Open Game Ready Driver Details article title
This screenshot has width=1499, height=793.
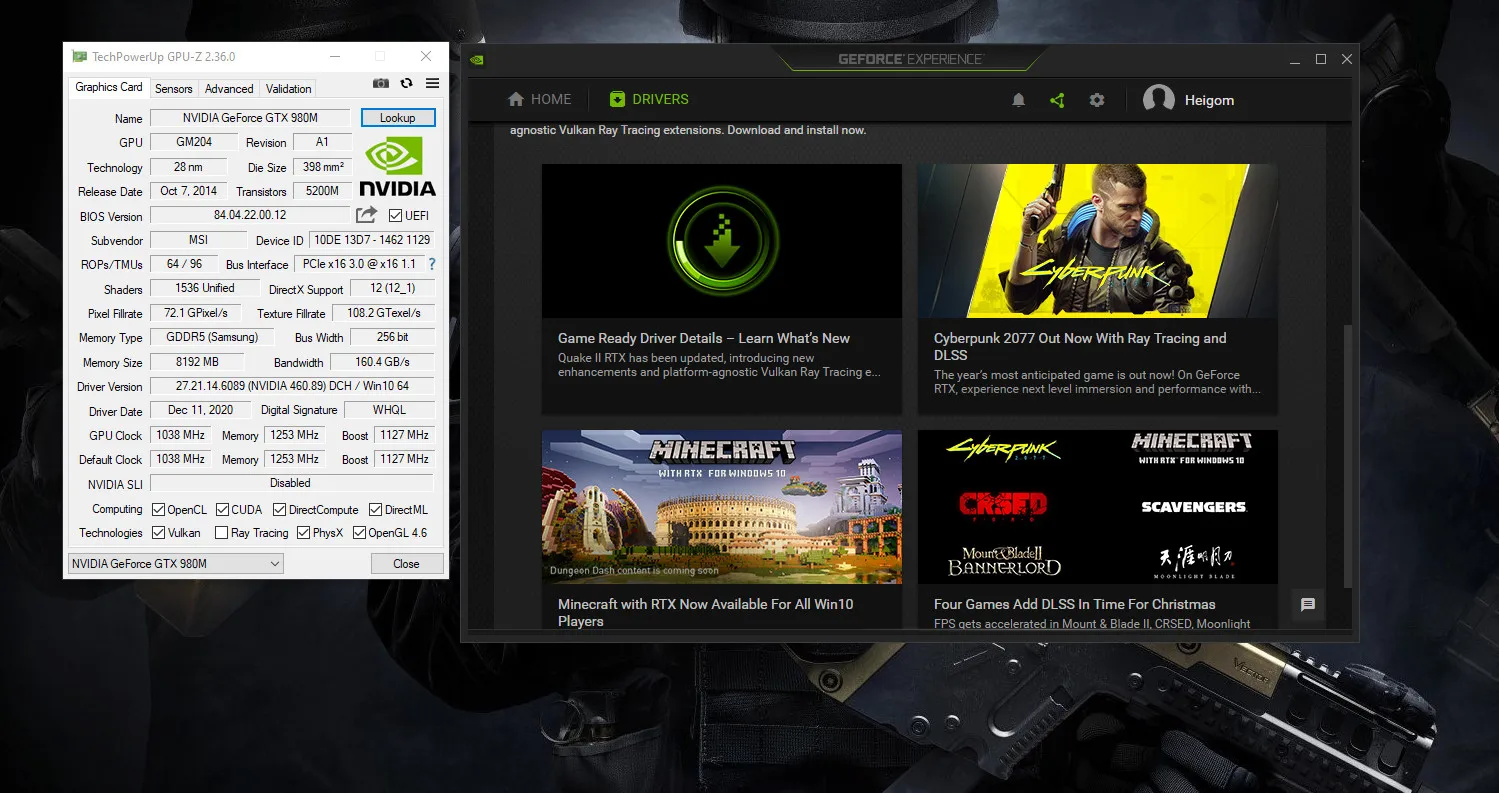[704, 338]
